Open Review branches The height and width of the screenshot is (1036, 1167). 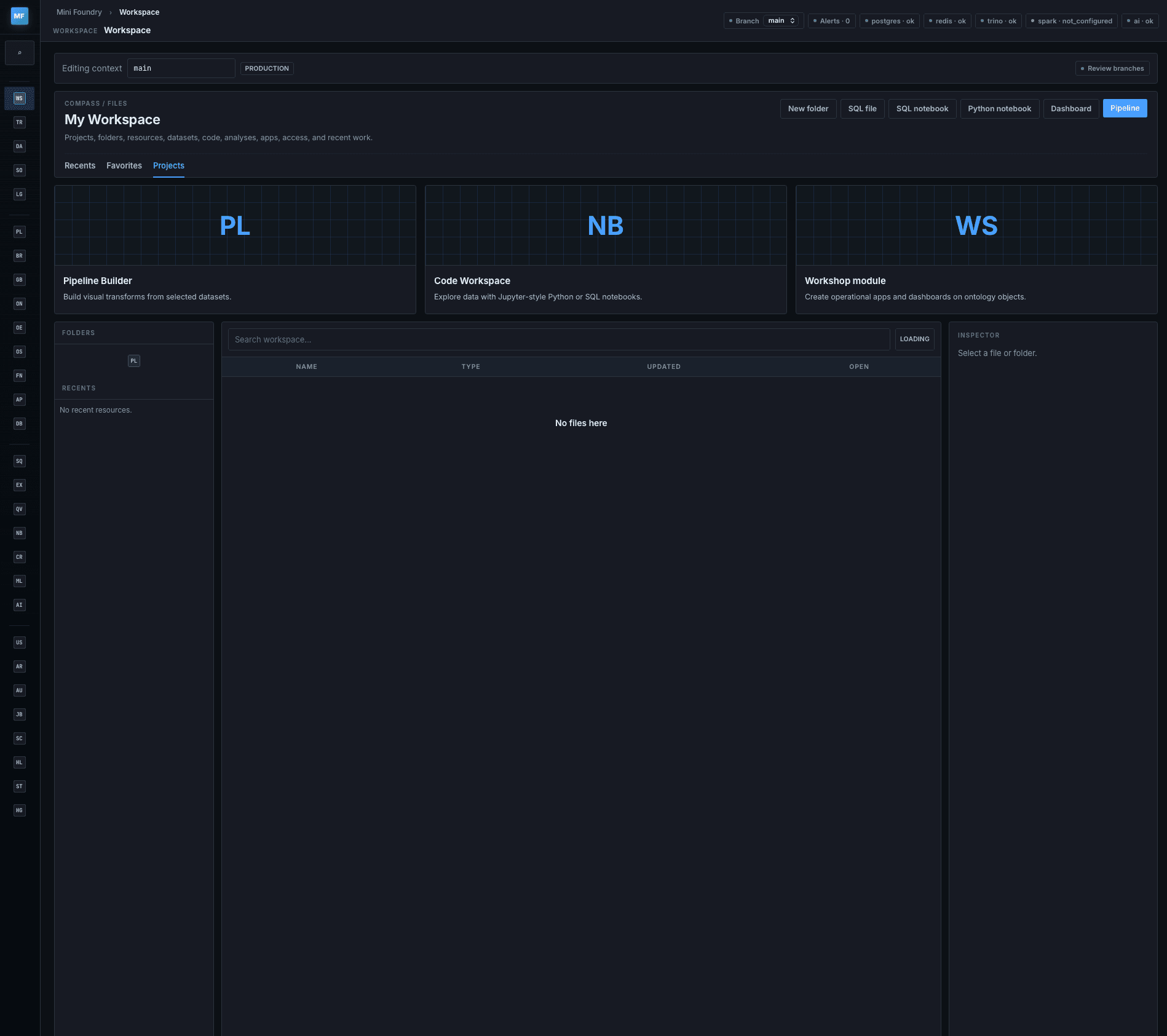1112,68
